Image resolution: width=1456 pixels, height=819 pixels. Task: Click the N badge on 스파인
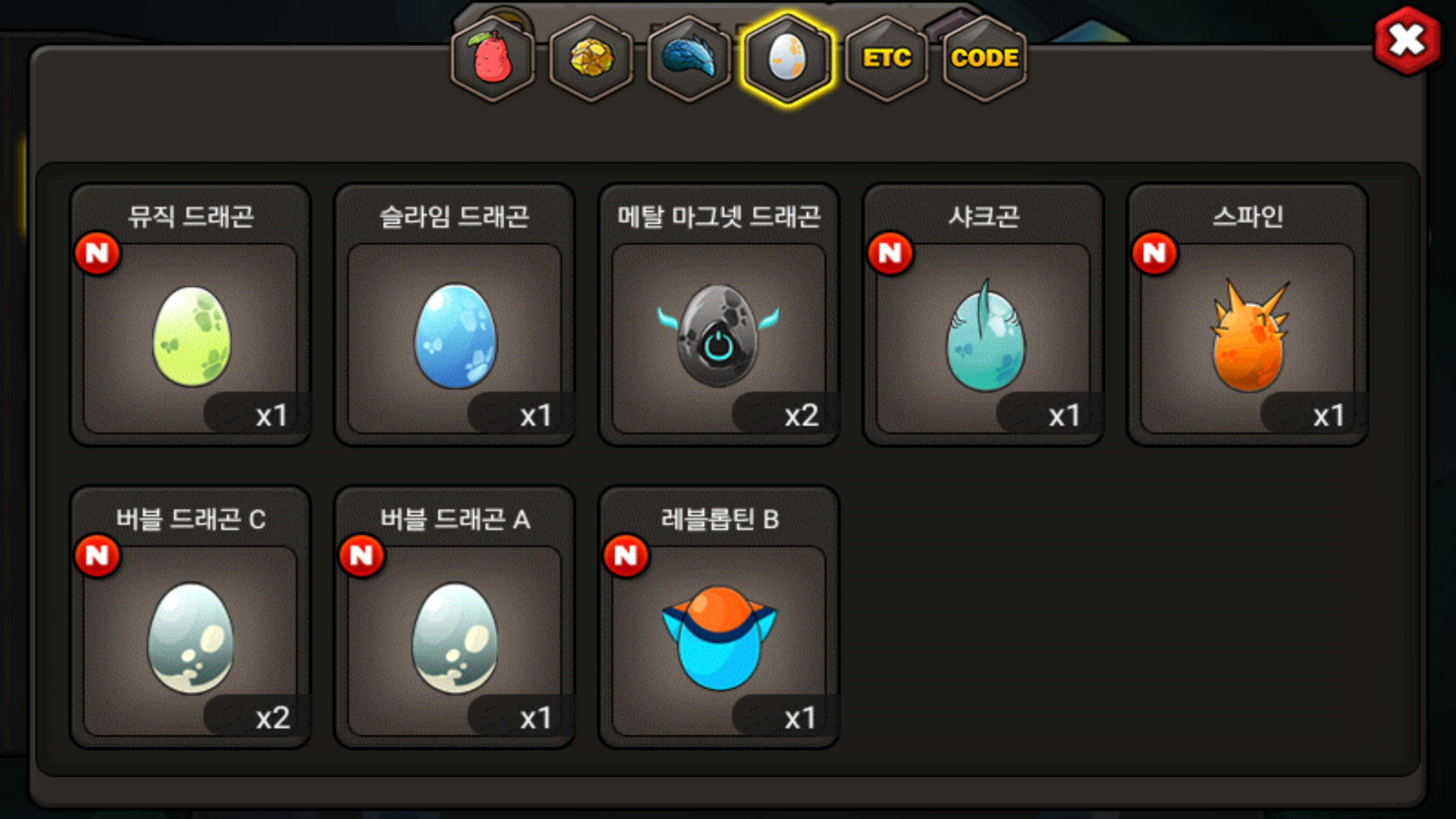click(1155, 253)
